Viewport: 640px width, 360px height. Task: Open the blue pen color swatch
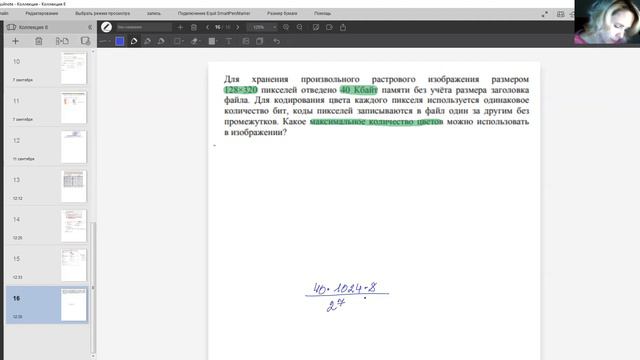[x=120, y=41]
